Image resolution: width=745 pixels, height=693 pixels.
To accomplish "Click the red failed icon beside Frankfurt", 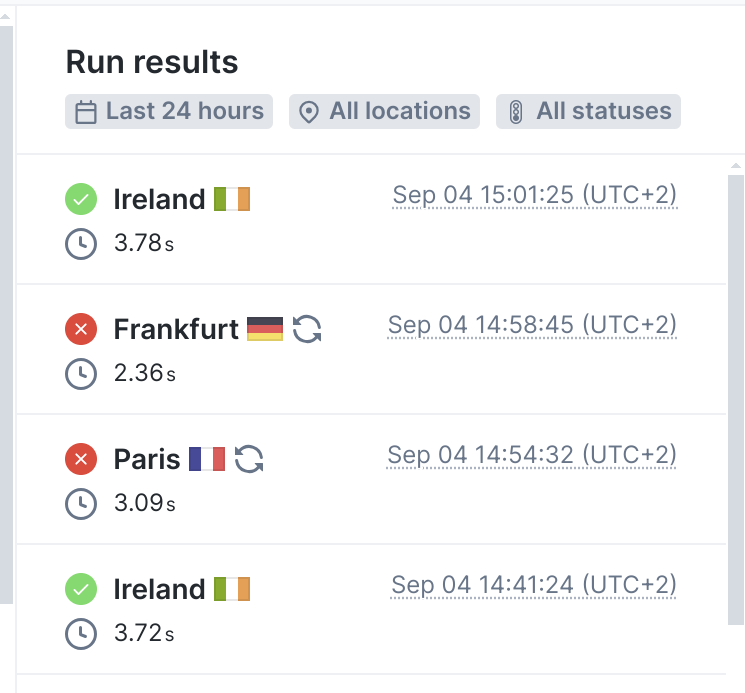I will coord(81,329).
